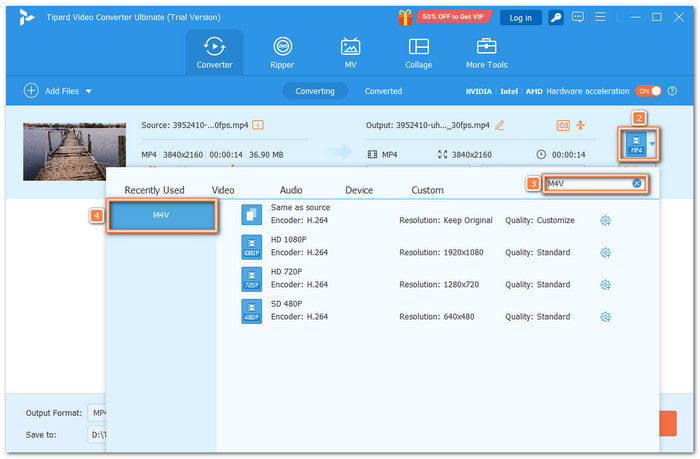Click the format search input field
The width and height of the screenshot is (700, 459).
[x=587, y=184]
